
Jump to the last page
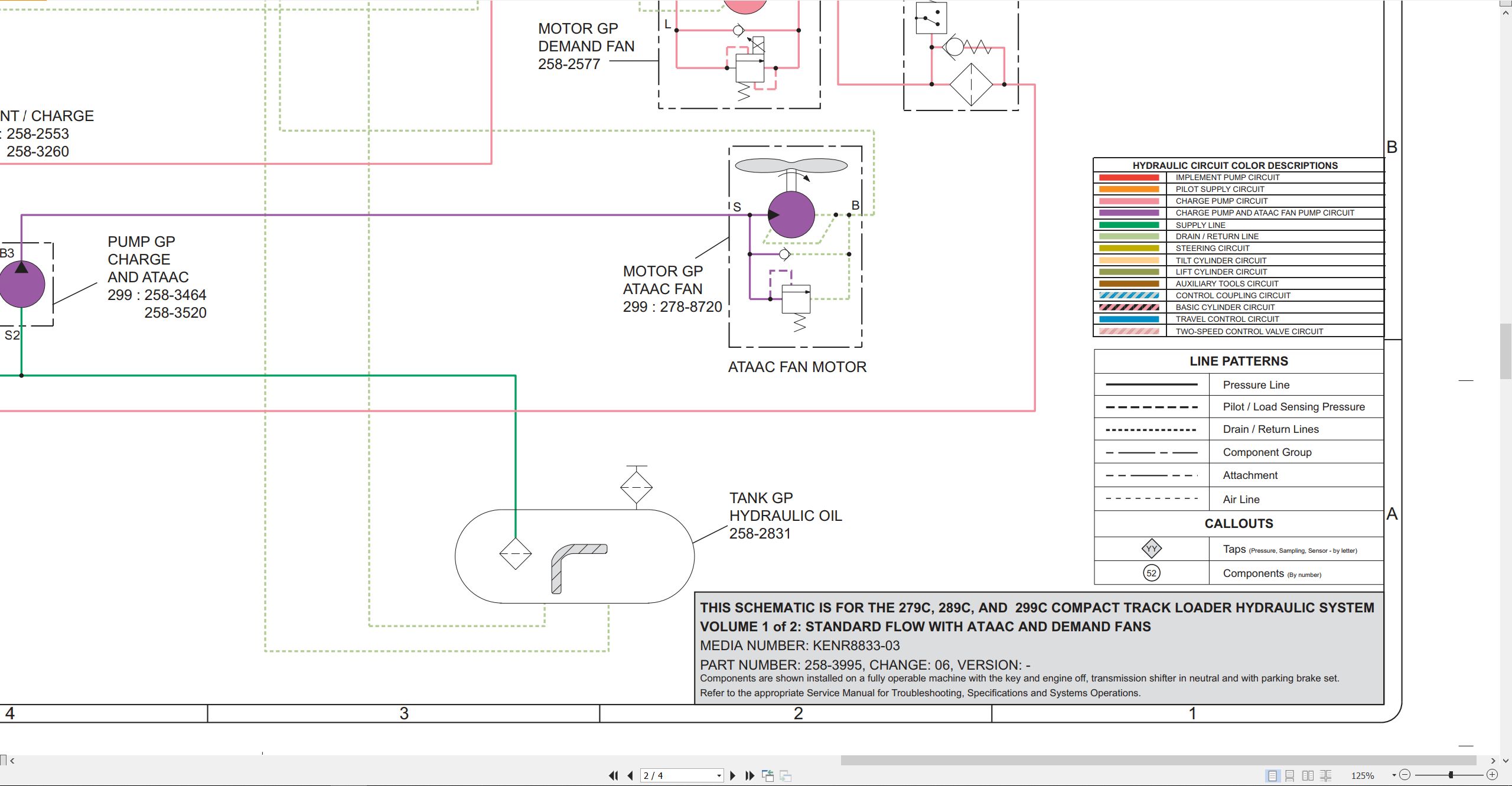click(750, 775)
